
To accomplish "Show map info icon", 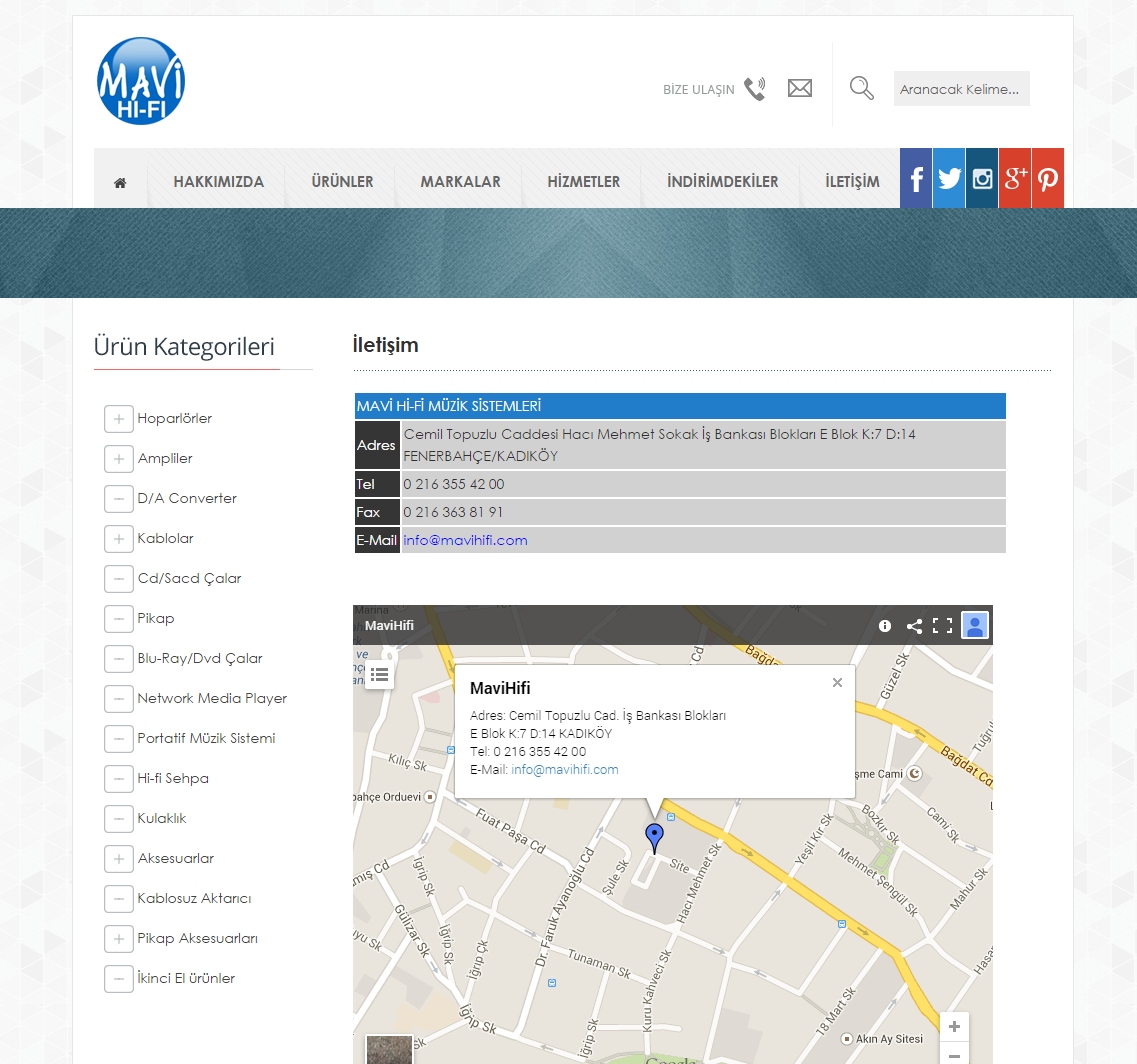I will click(x=885, y=626).
